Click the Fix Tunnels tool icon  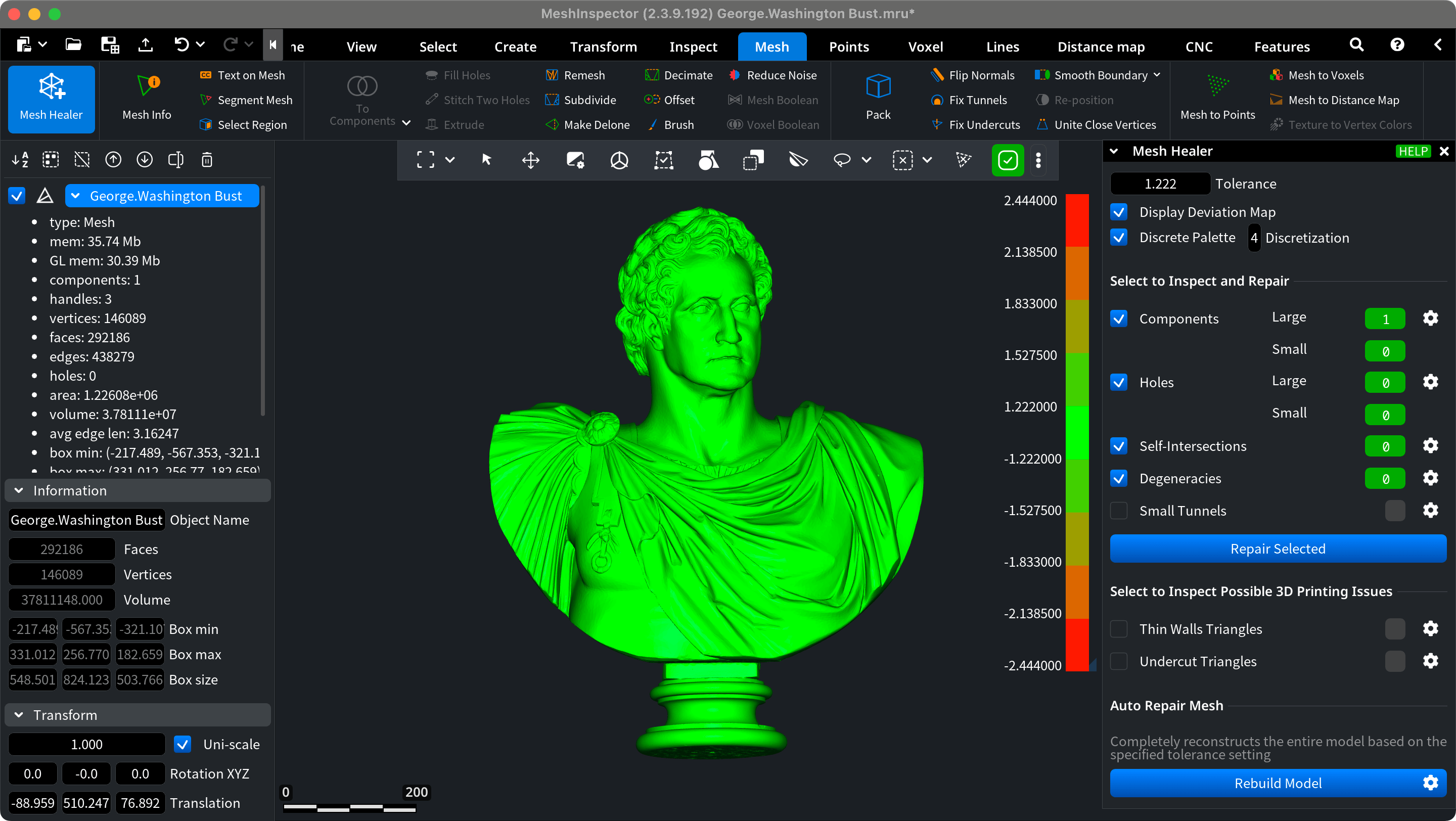[x=935, y=99]
